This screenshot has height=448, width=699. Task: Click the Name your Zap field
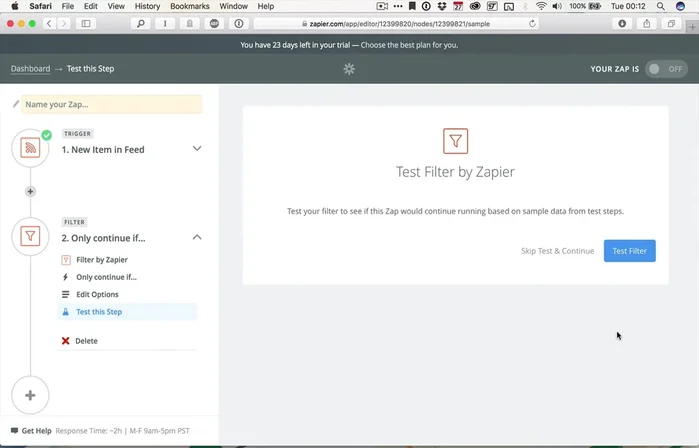tap(111, 104)
